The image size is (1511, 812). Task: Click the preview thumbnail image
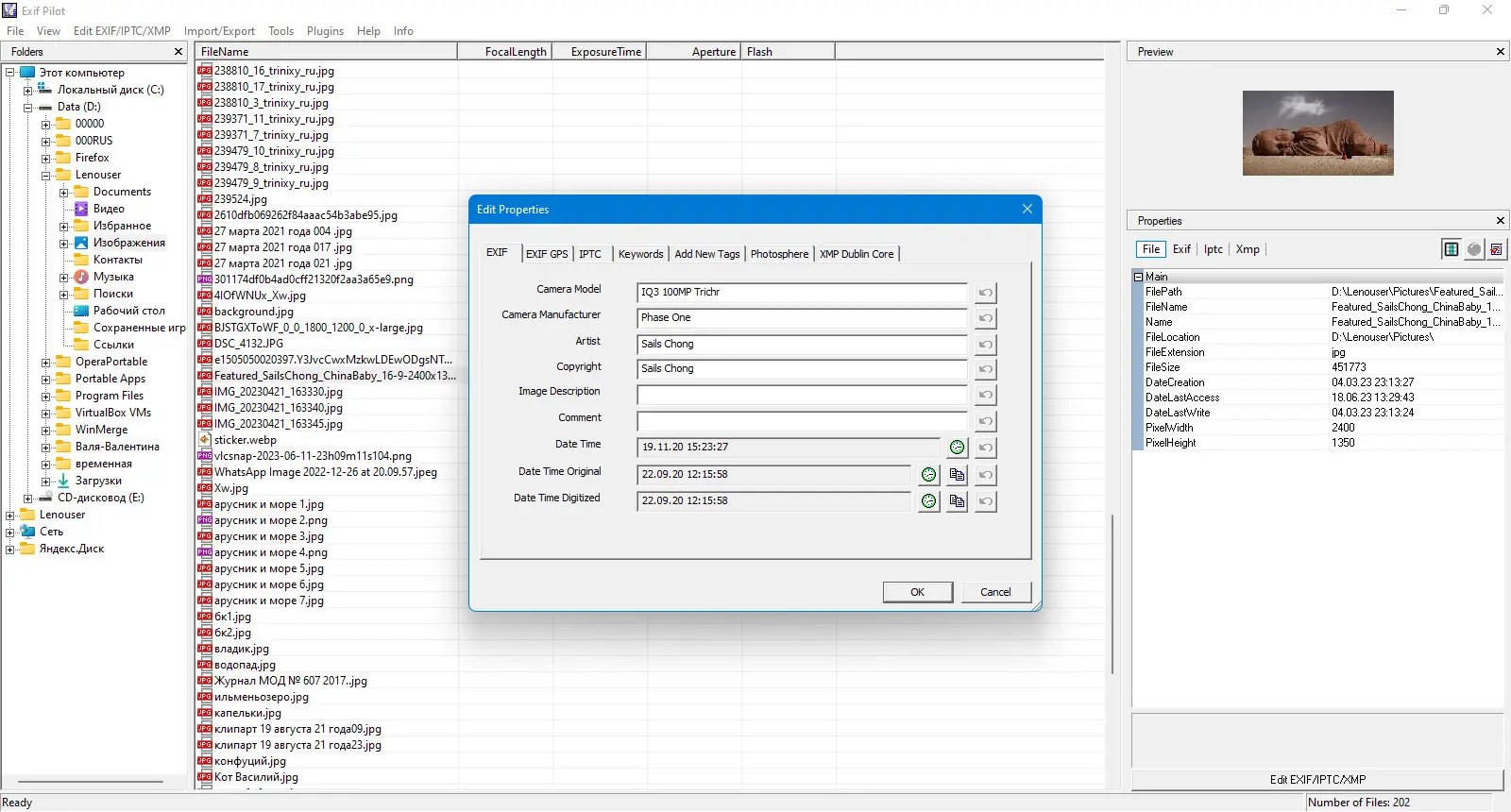1317,133
